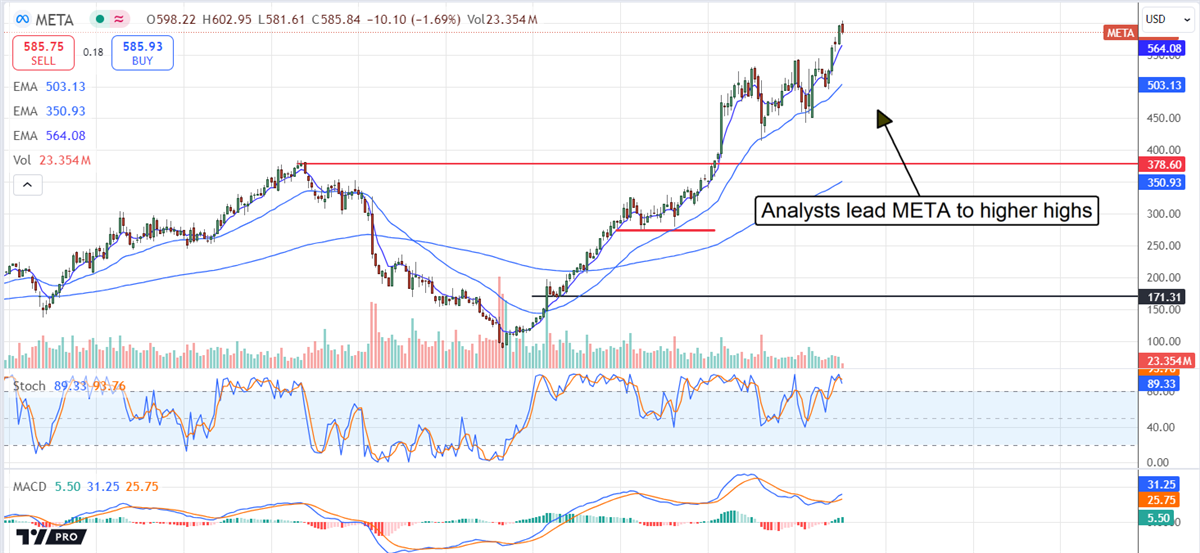Click the 40.00 stochastic axis label

pyautogui.click(x=1161, y=427)
